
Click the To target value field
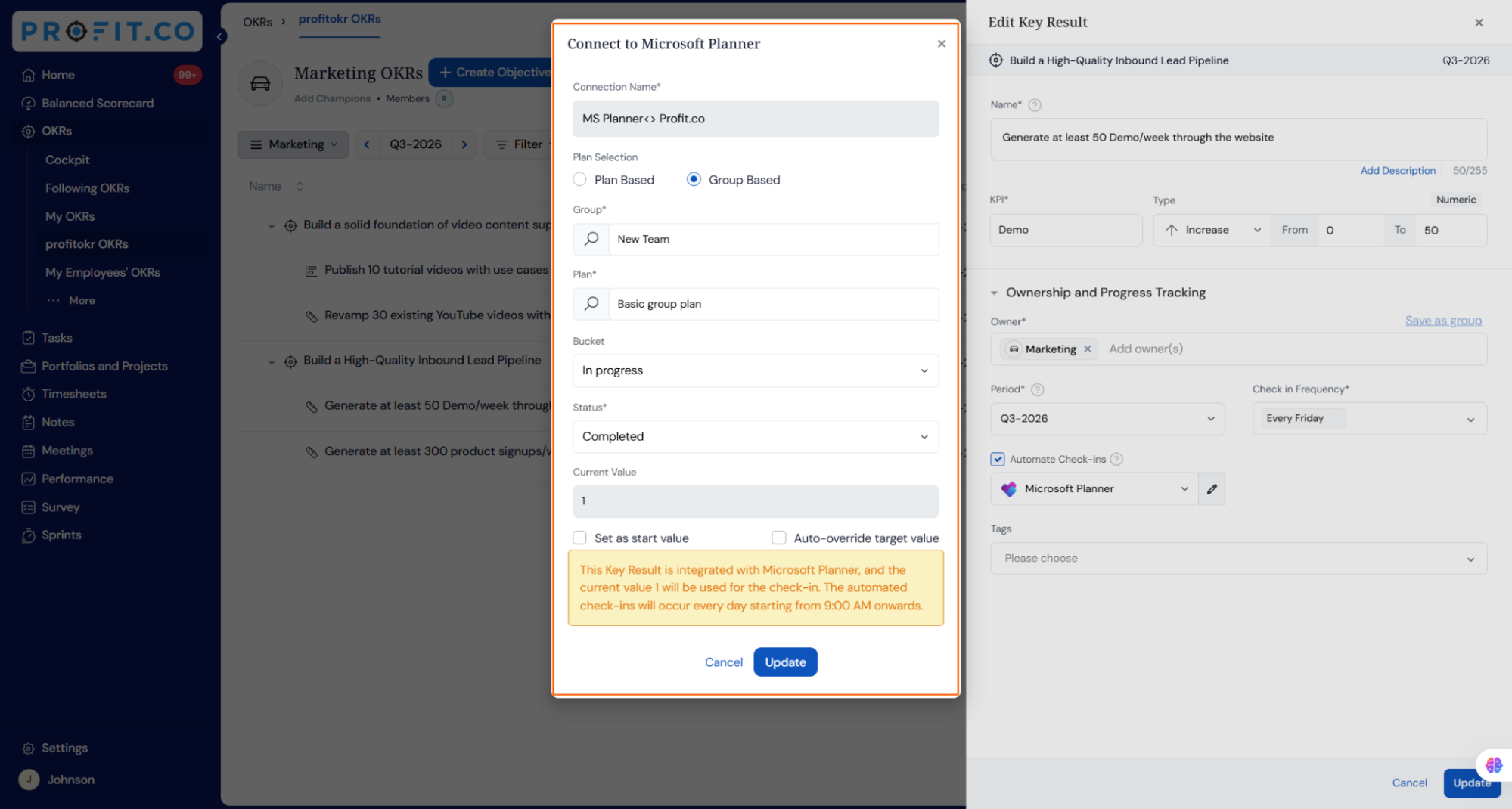[x=1450, y=230]
